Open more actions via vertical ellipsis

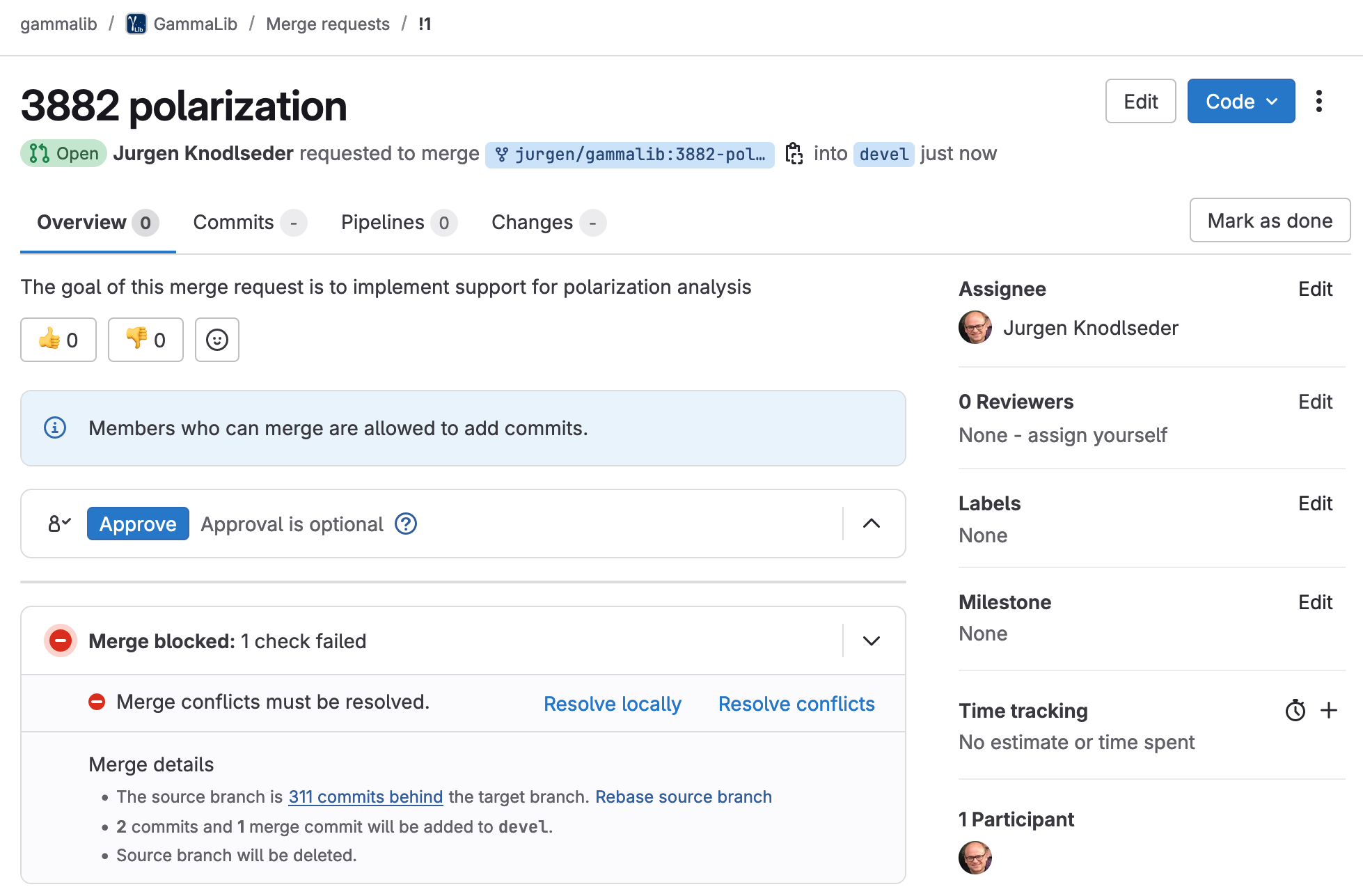click(1319, 101)
